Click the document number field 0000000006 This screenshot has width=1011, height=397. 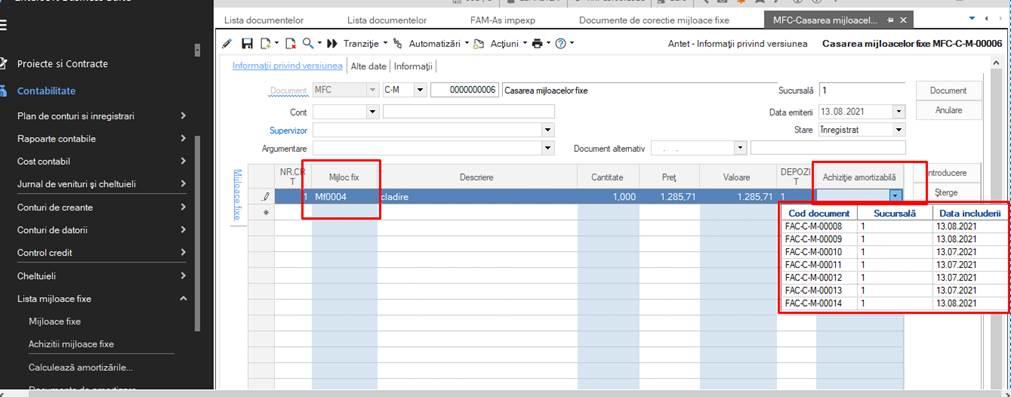click(x=464, y=90)
